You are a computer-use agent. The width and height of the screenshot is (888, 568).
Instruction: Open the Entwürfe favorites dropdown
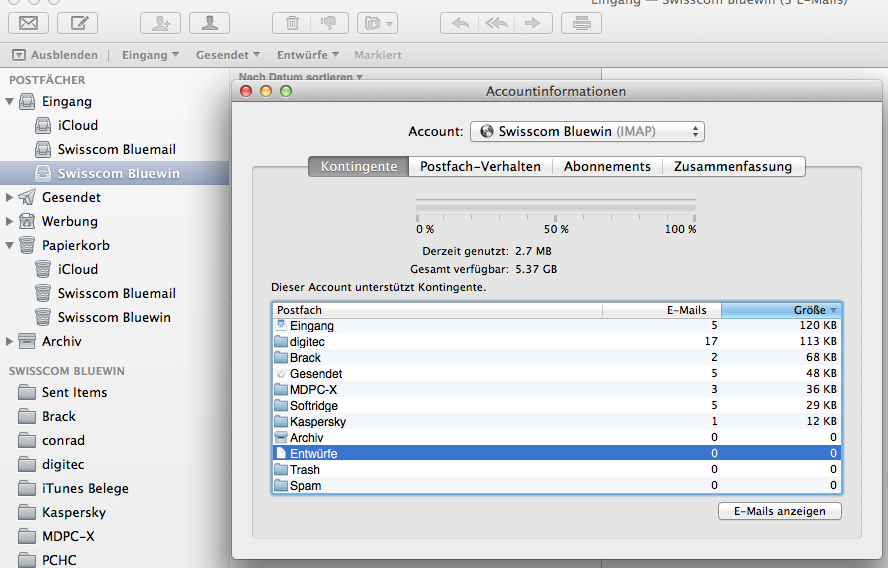(x=308, y=55)
